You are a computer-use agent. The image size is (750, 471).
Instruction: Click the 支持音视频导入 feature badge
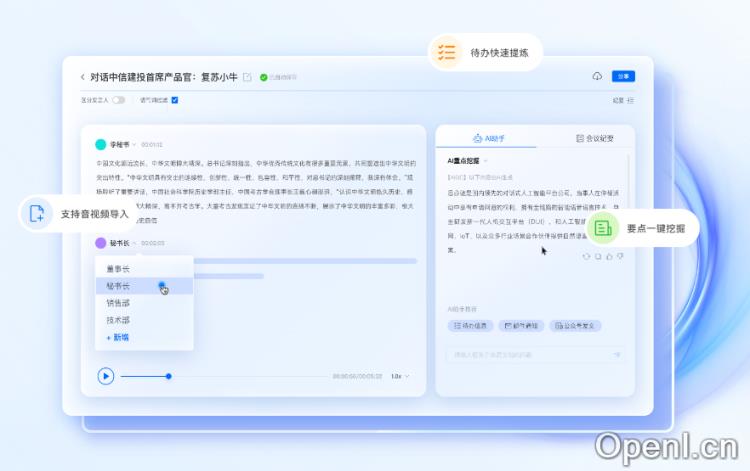(78, 214)
